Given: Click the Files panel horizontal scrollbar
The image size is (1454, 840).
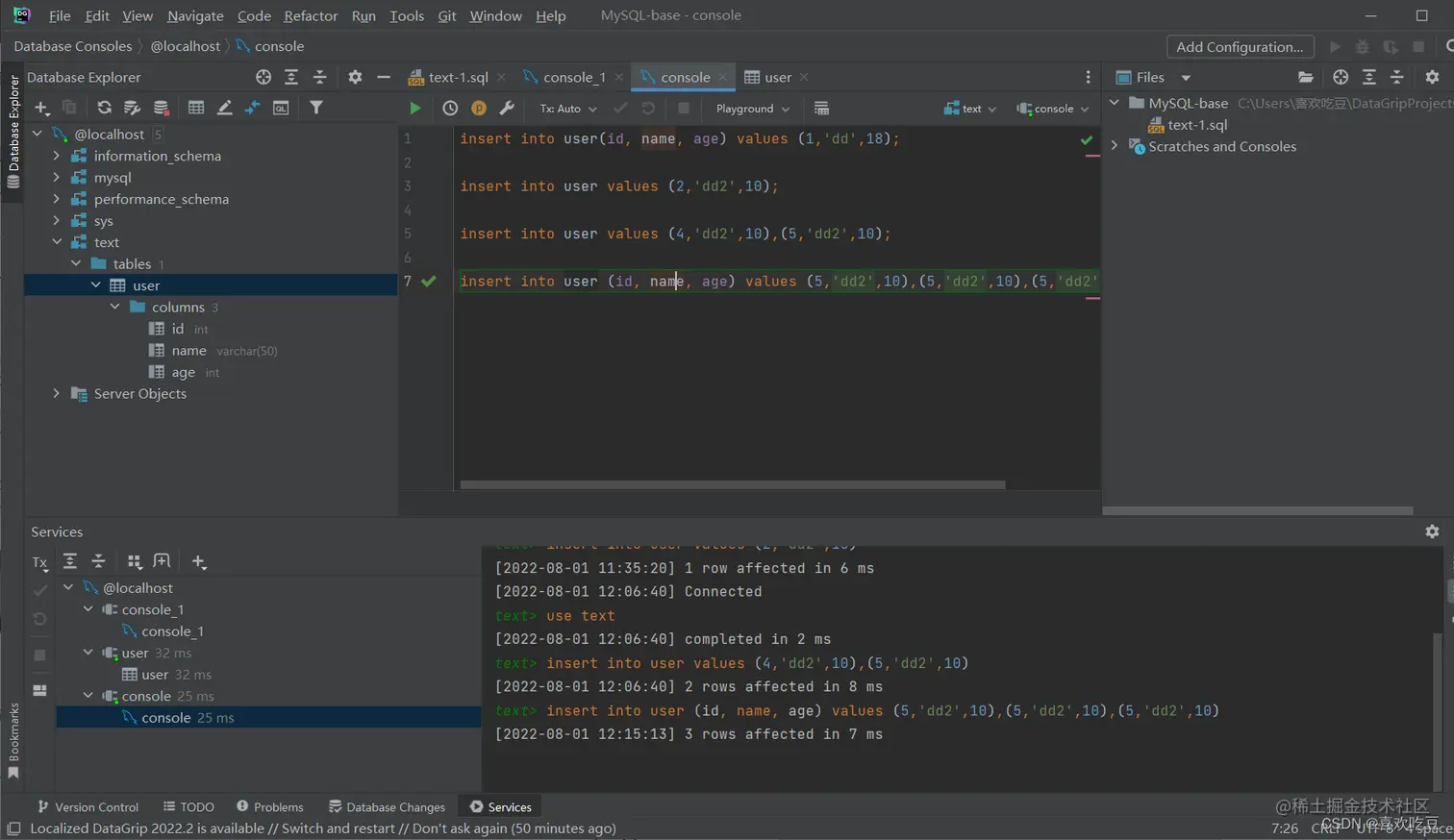Looking at the screenshot, I should click(1258, 511).
